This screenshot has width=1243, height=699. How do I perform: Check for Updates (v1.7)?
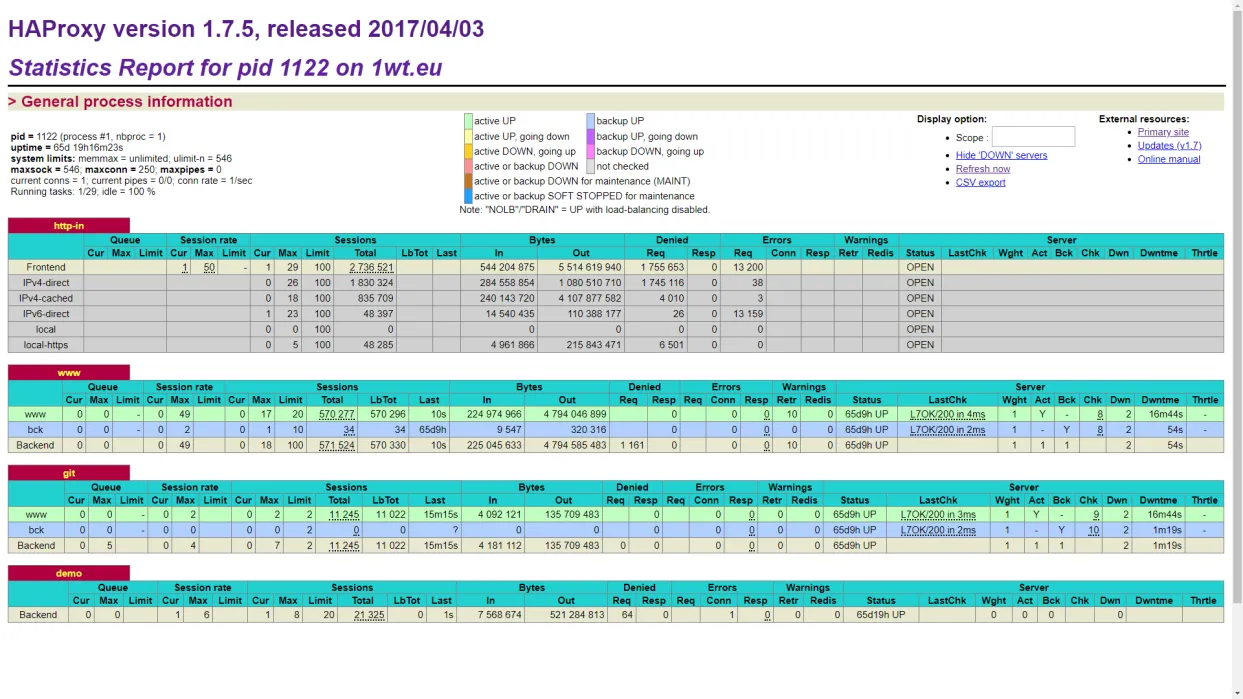coord(1169,145)
